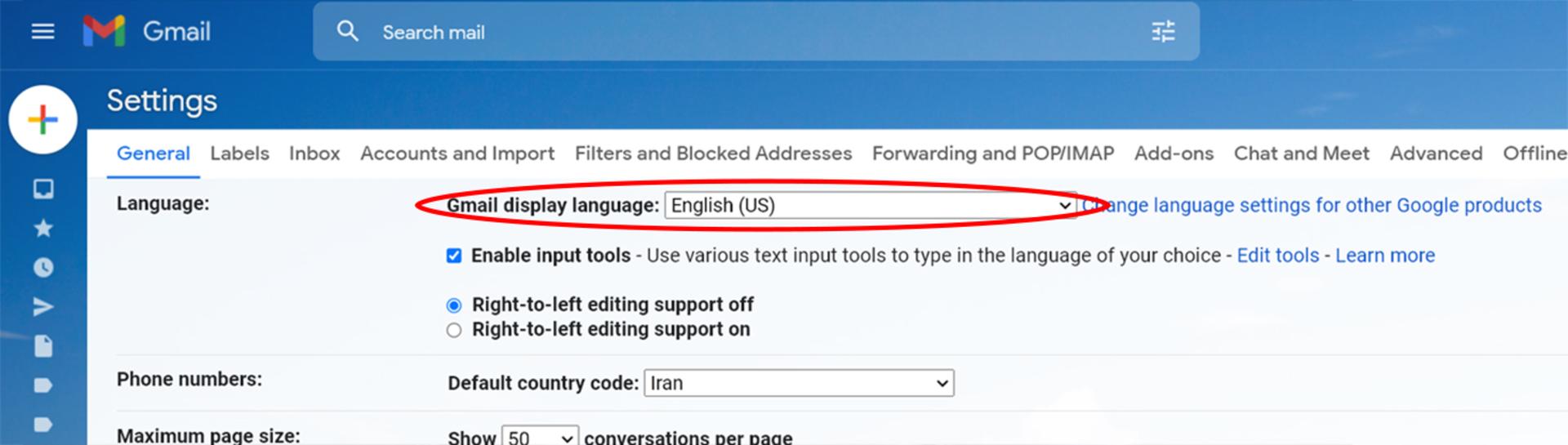Open Chat and Meet tab
This screenshot has width=1568, height=445.
tap(1302, 154)
